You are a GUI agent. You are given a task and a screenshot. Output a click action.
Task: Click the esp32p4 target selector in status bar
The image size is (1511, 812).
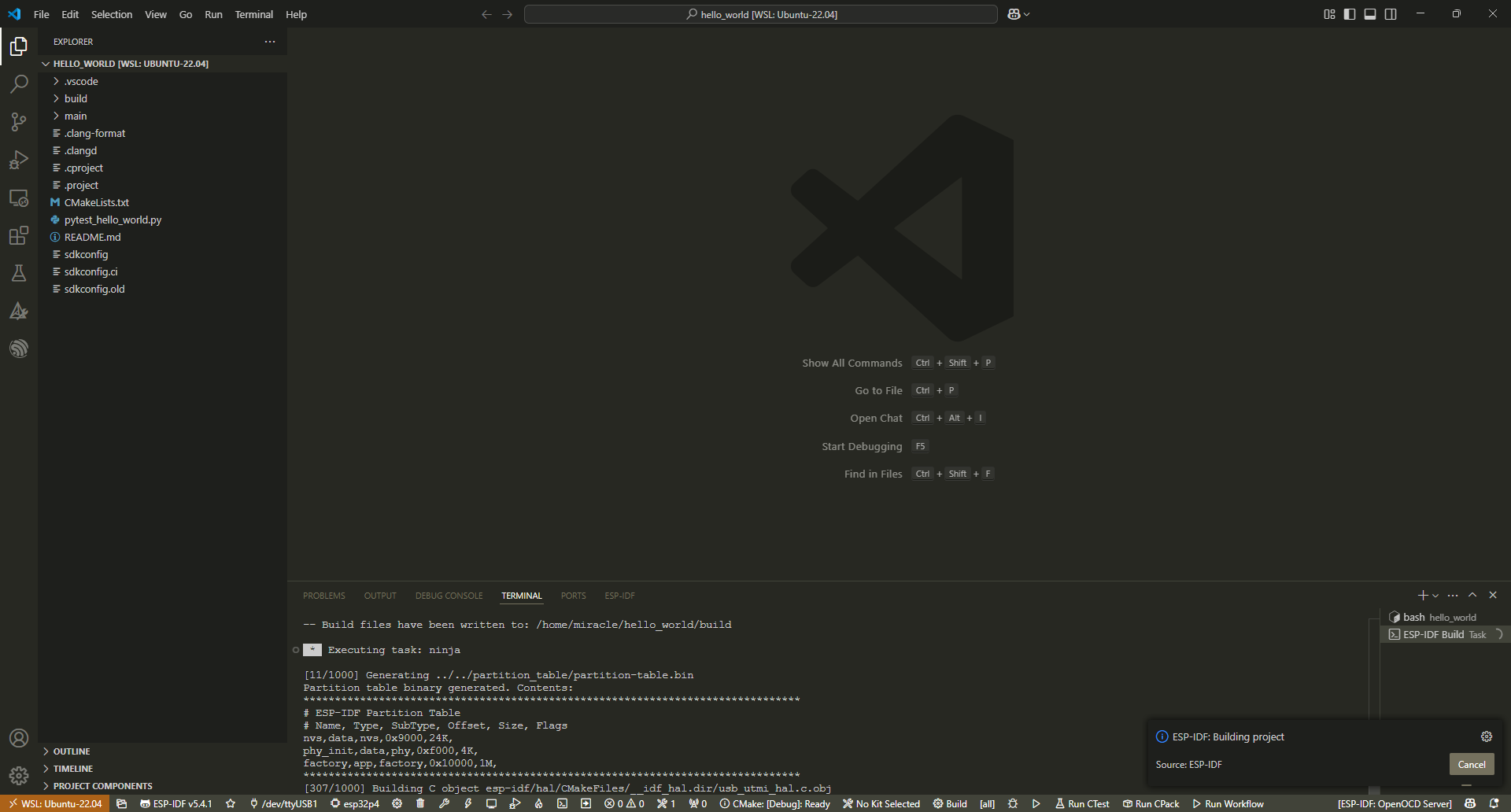pos(355,803)
